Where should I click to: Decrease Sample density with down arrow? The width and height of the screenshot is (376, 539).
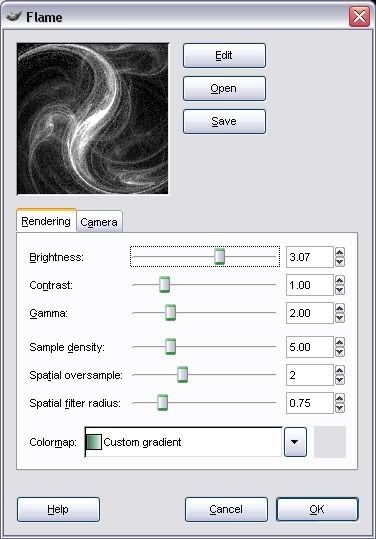point(340,352)
